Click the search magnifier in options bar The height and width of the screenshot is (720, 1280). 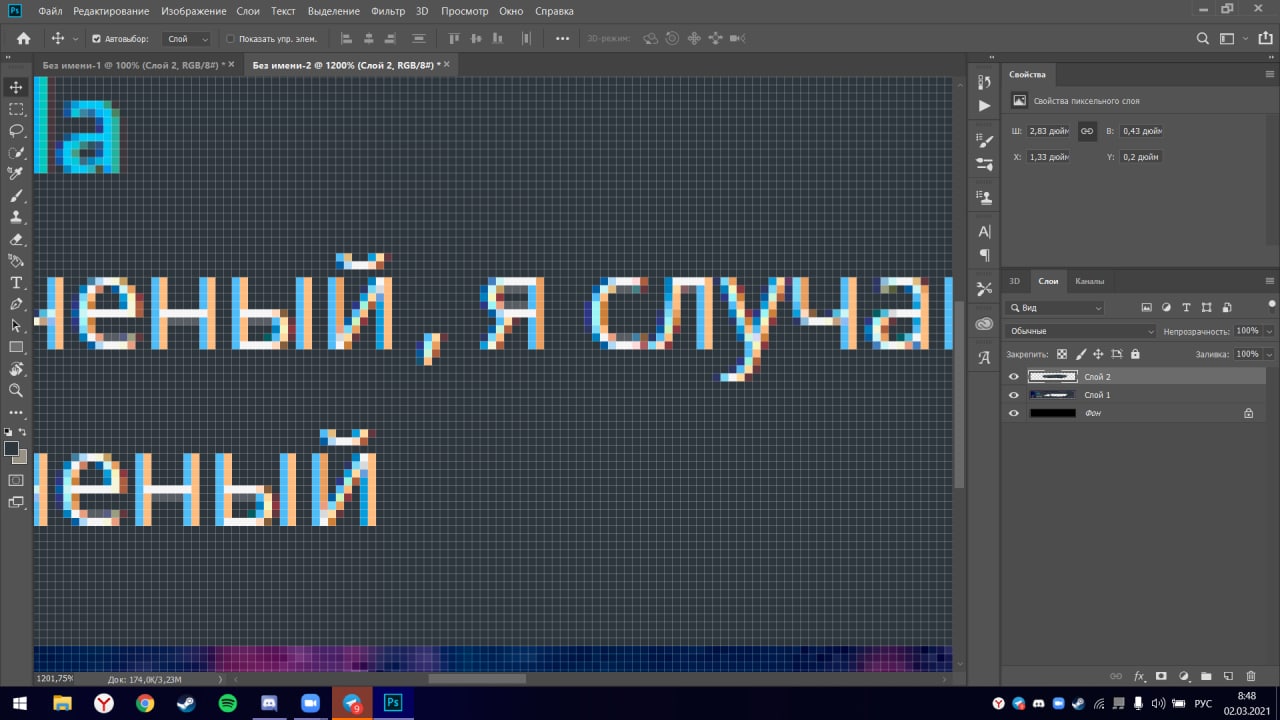[1203, 39]
